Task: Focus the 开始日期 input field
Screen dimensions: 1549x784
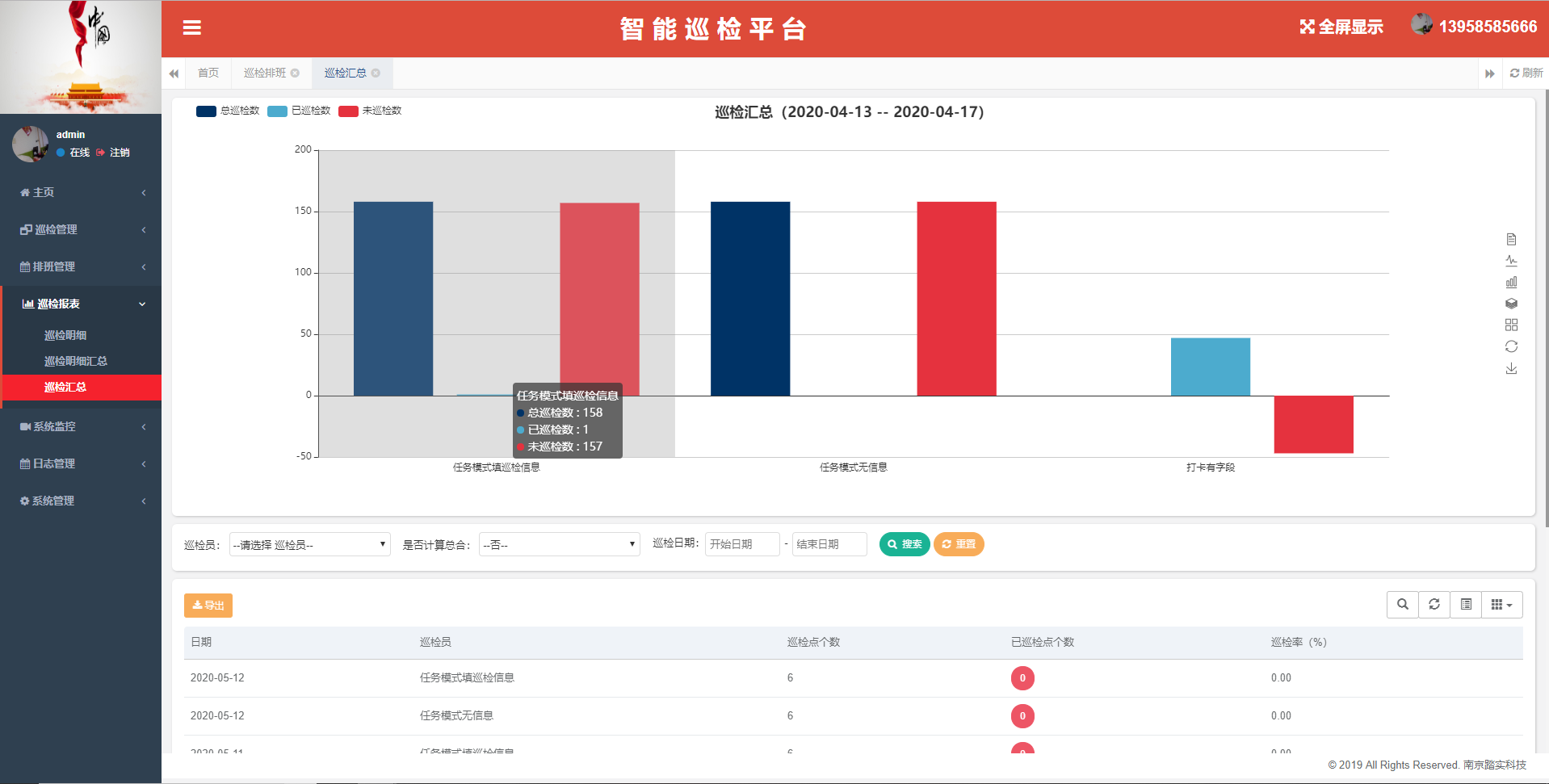Action: point(742,544)
